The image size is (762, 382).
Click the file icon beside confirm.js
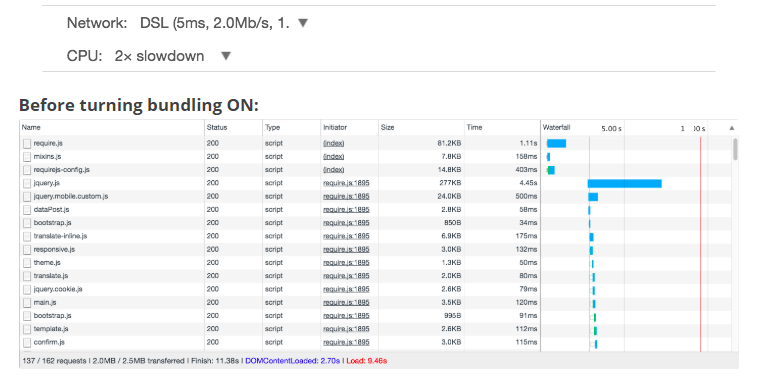click(27, 342)
